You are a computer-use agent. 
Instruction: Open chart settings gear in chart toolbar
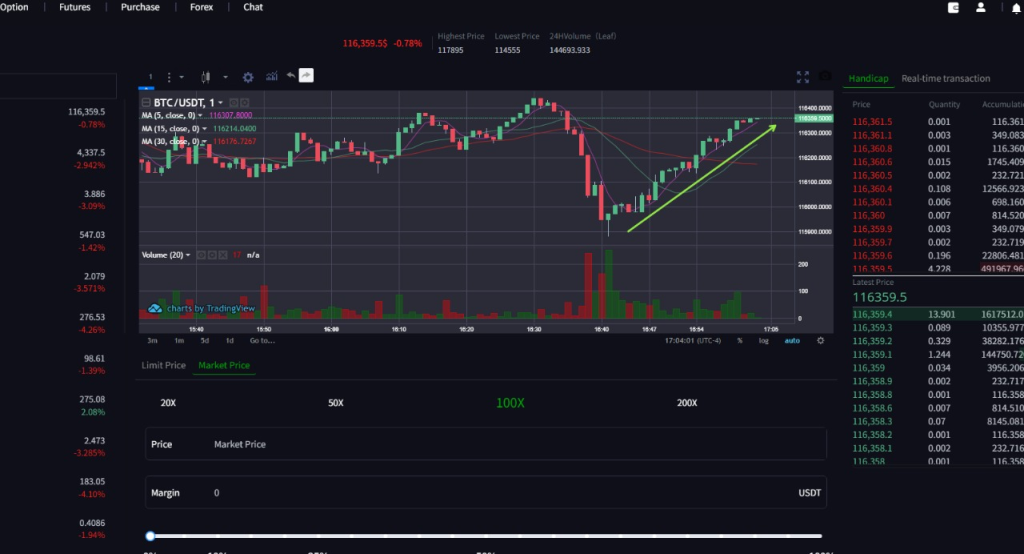point(248,76)
